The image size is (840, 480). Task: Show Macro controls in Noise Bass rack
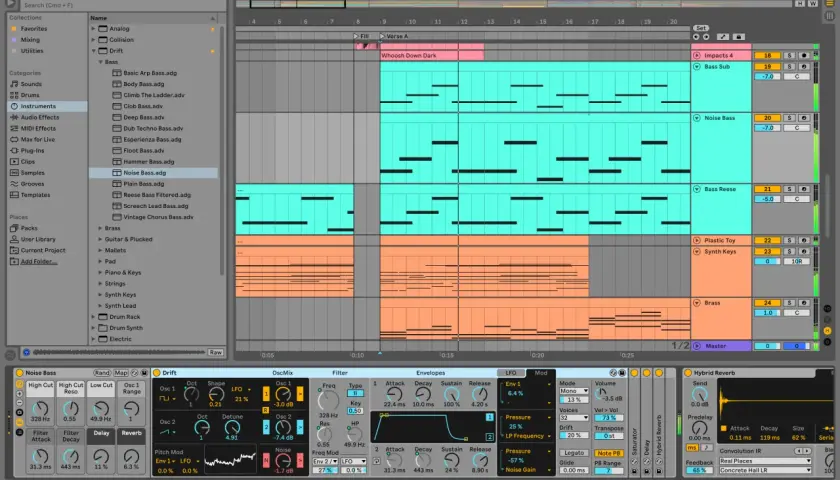click(19, 384)
